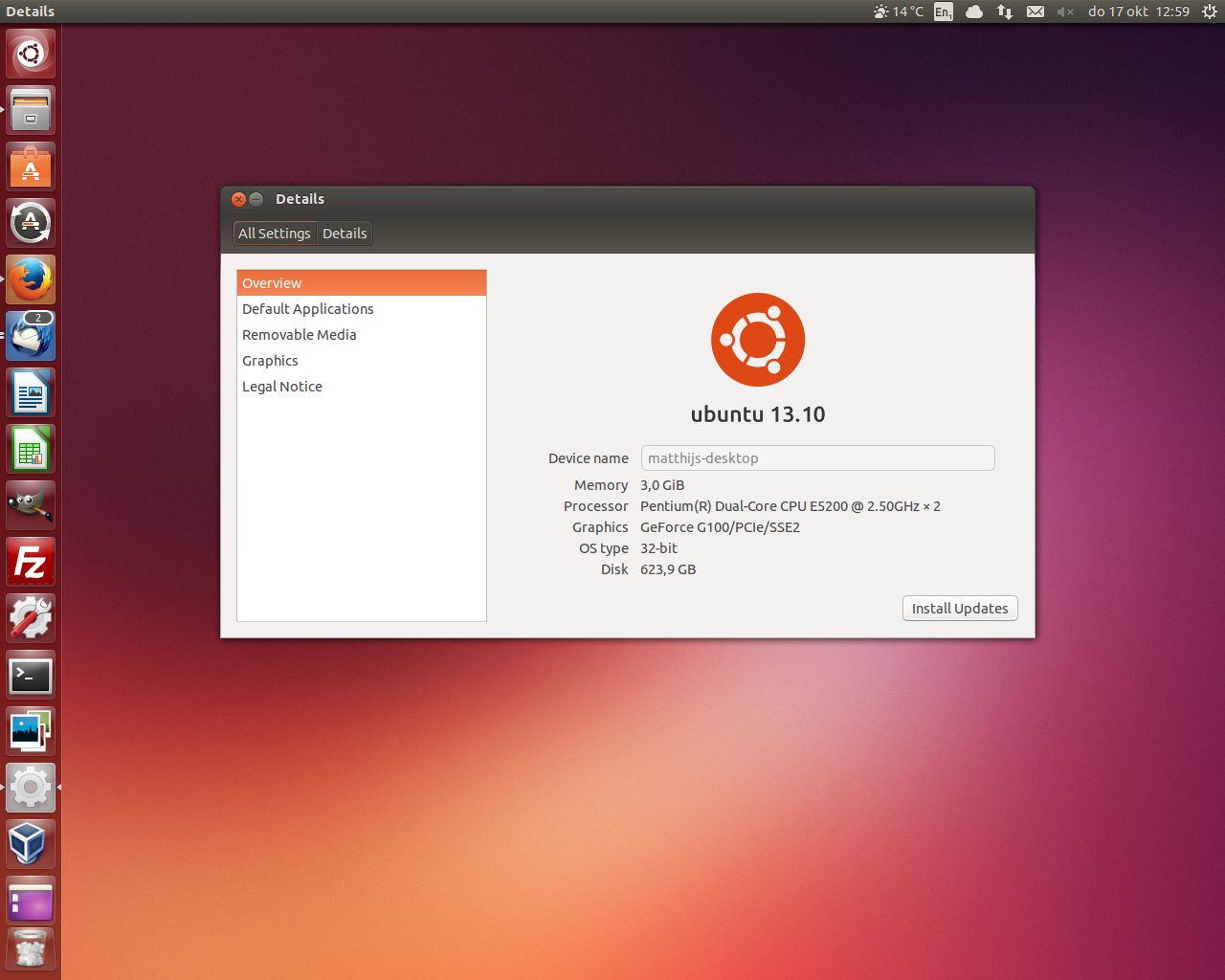
Task: Launch the GIMP image editor
Action: coord(30,504)
